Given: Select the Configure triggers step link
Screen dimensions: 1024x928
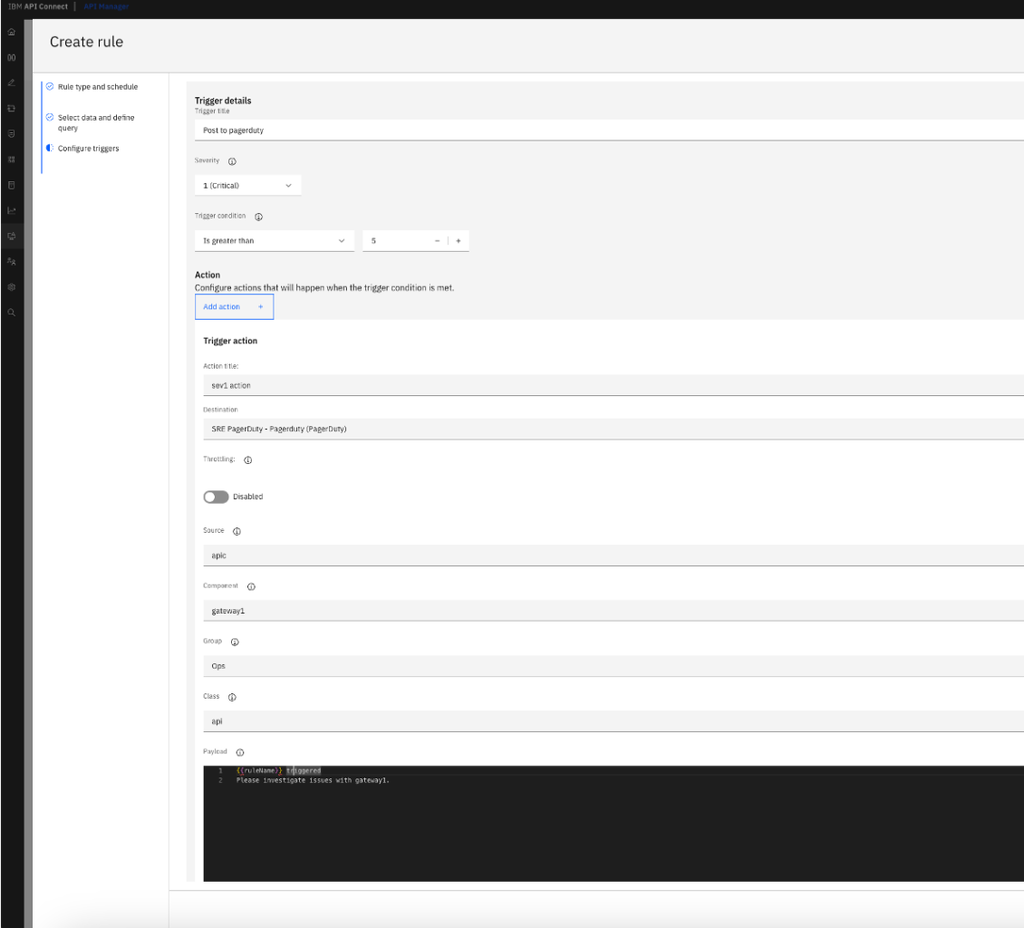Looking at the screenshot, I should click(x=88, y=148).
